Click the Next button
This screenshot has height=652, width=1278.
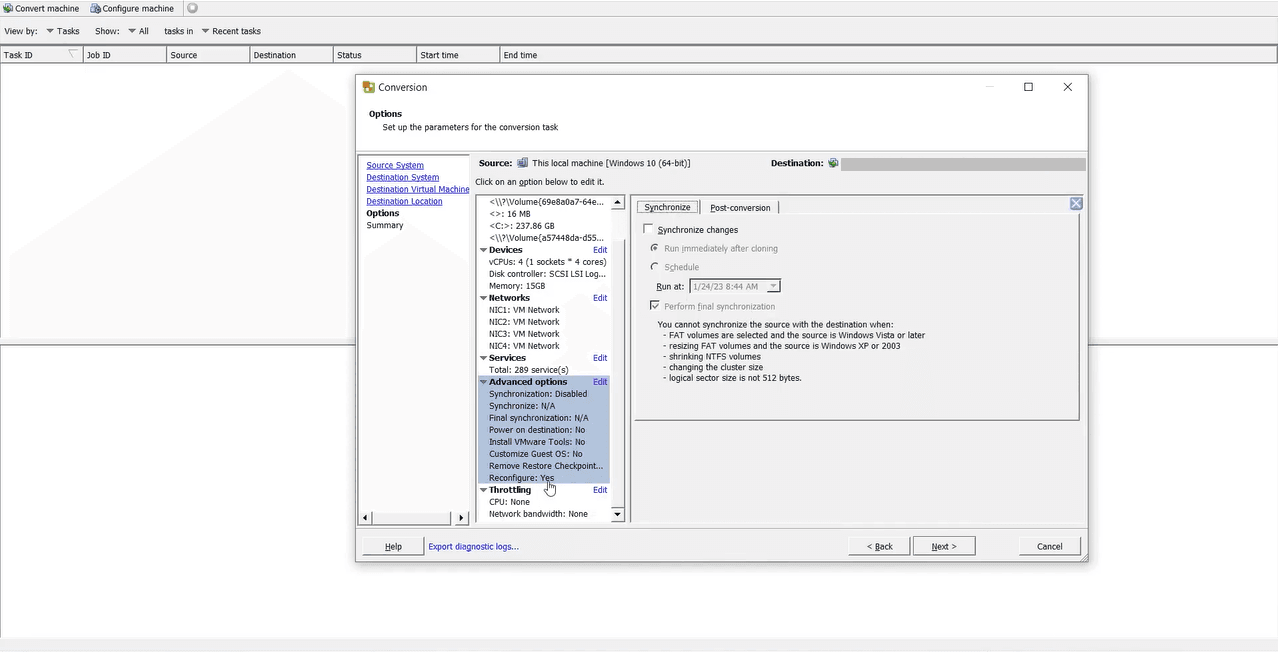(x=943, y=546)
